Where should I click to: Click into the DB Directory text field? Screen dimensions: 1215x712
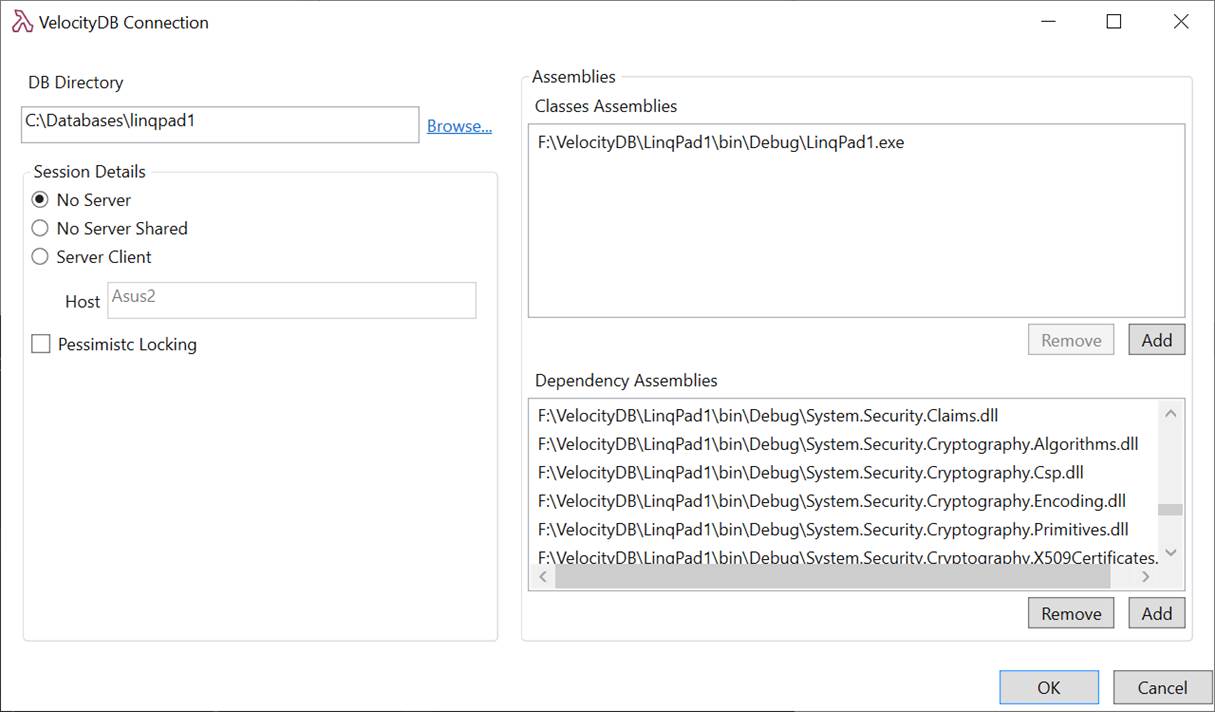(x=220, y=125)
